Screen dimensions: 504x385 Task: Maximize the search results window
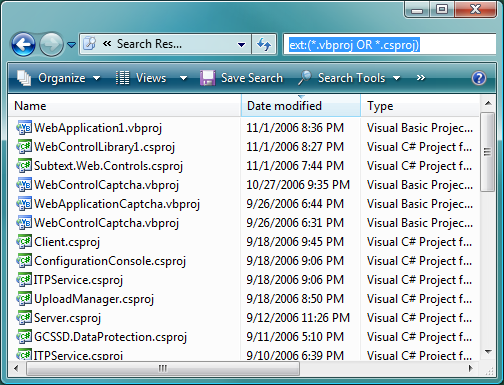(442, 9)
